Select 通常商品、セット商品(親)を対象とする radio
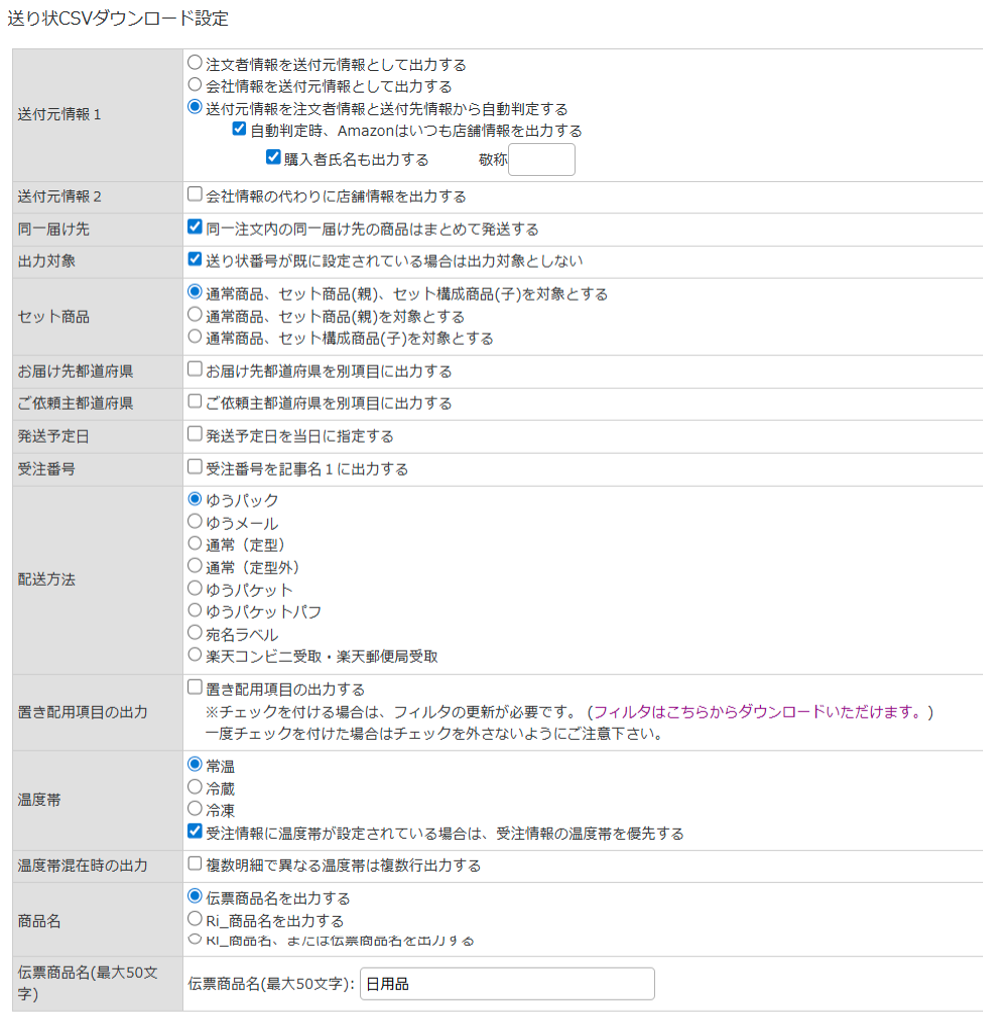 click(195, 316)
